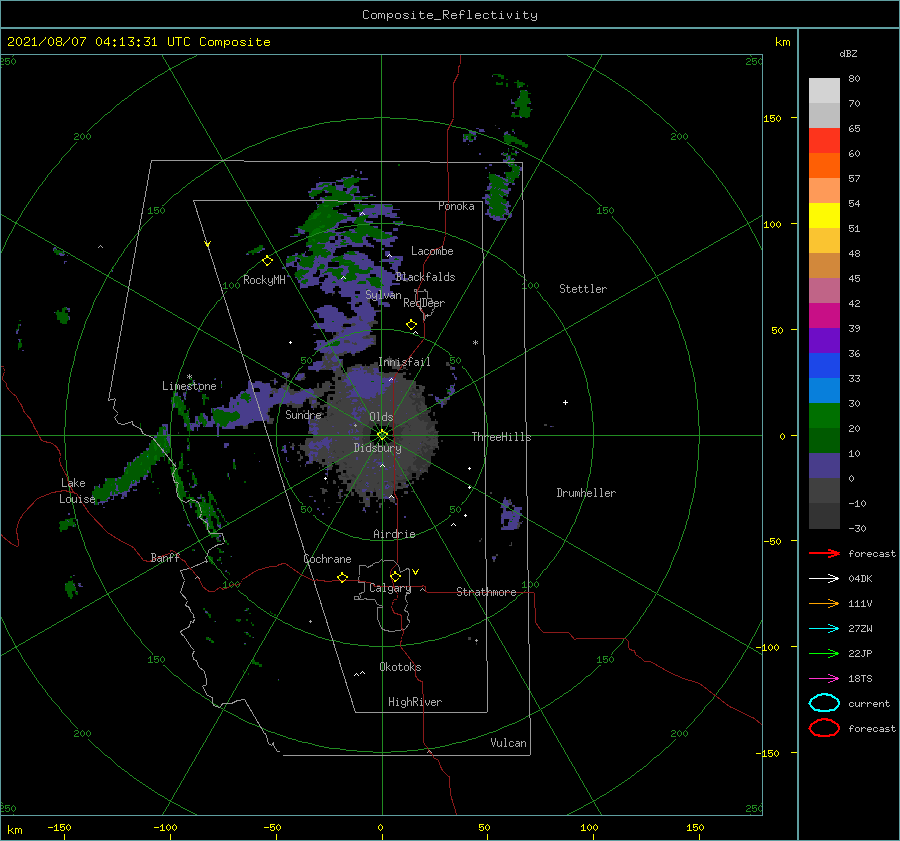Click the Lake Louise label
900x841 pixels.
tap(77, 491)
